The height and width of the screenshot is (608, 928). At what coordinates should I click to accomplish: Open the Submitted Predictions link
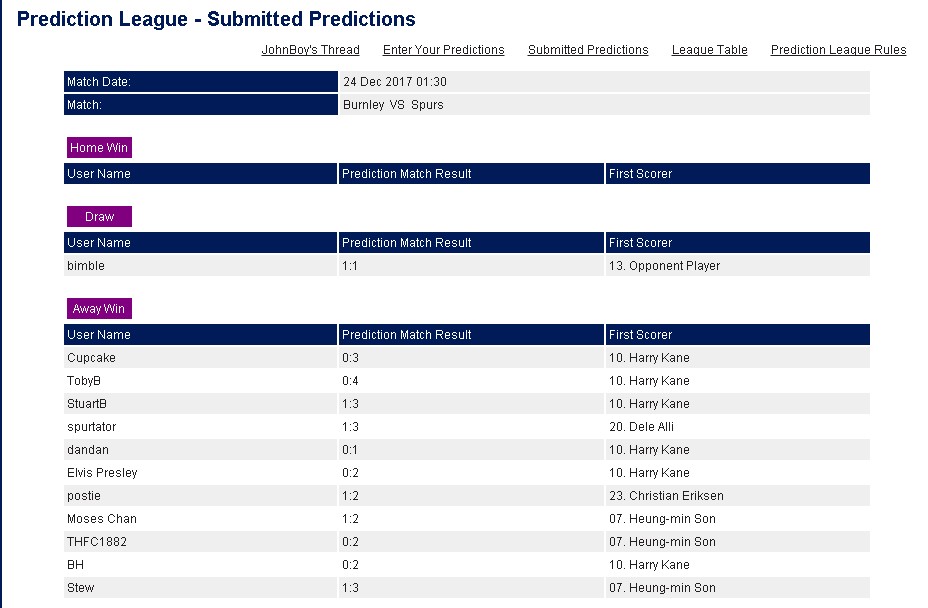(588, 50)
